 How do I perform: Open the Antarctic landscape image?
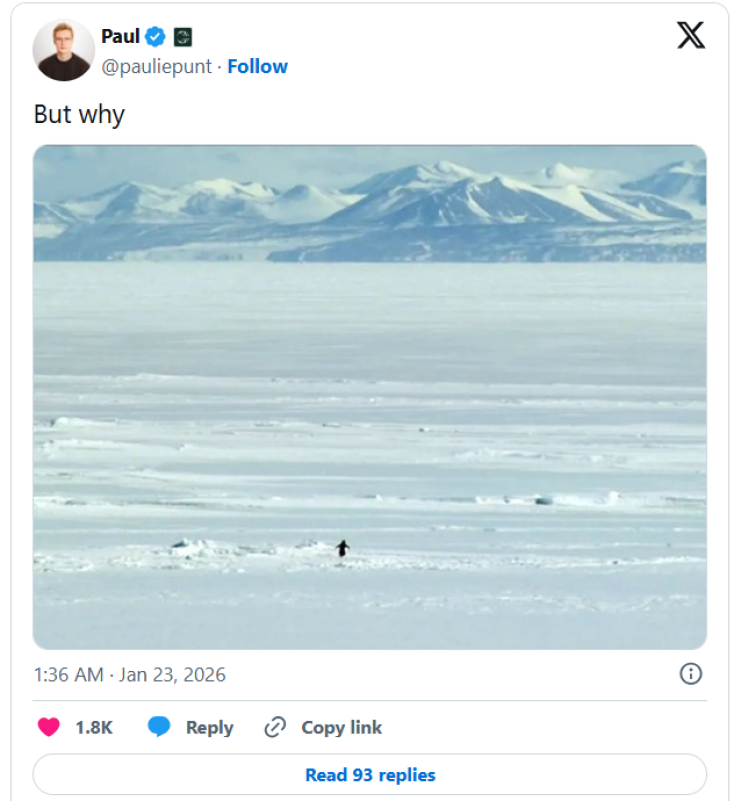pyautogui.click(x=370, y=400)
